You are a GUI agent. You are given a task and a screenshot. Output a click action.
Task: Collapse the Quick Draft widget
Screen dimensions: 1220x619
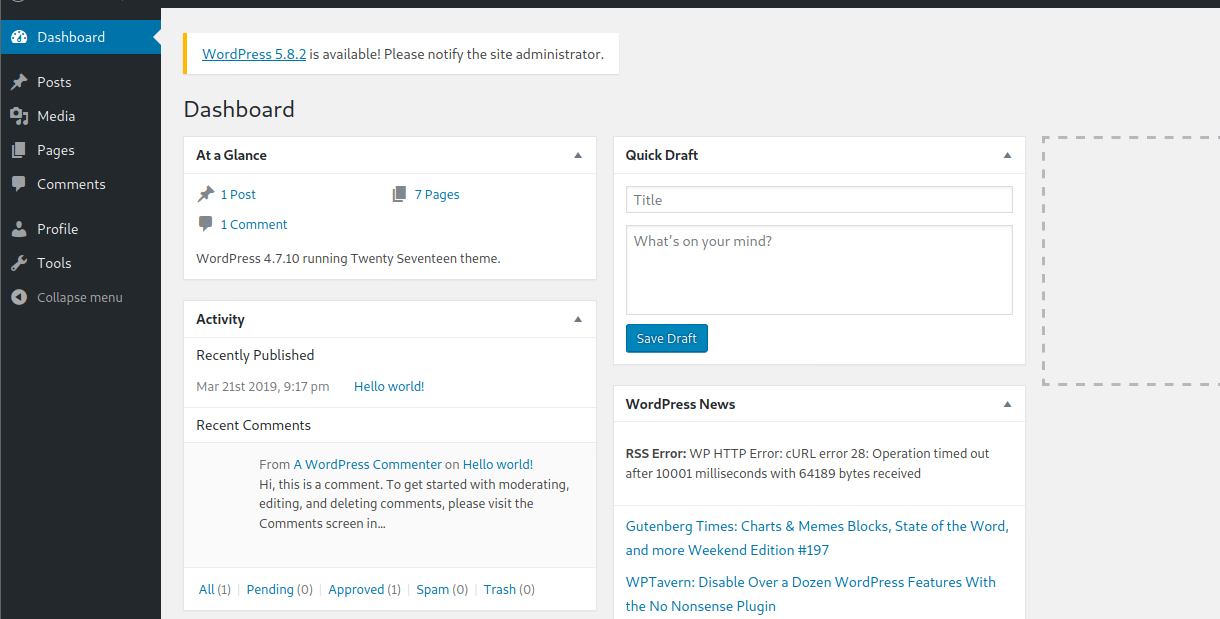[1007, 155]
